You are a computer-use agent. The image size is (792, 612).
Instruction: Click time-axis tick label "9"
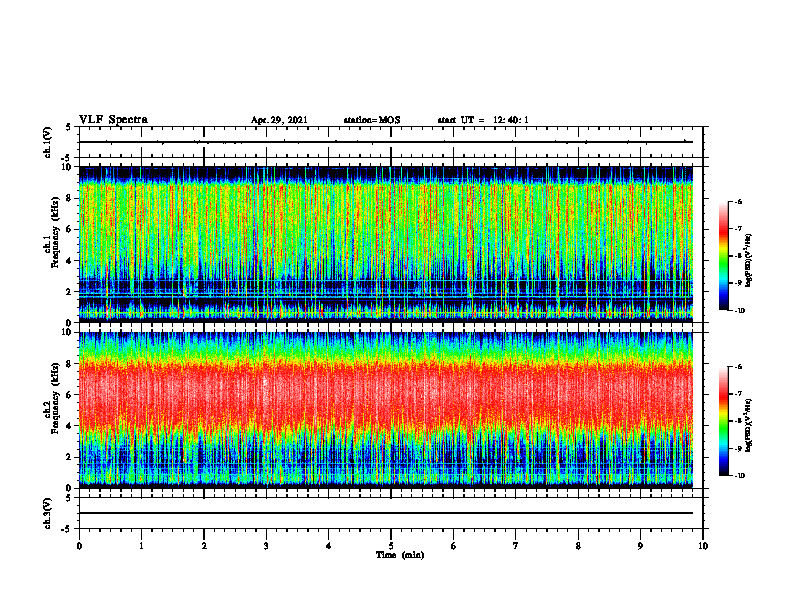(x=640, y=546)
